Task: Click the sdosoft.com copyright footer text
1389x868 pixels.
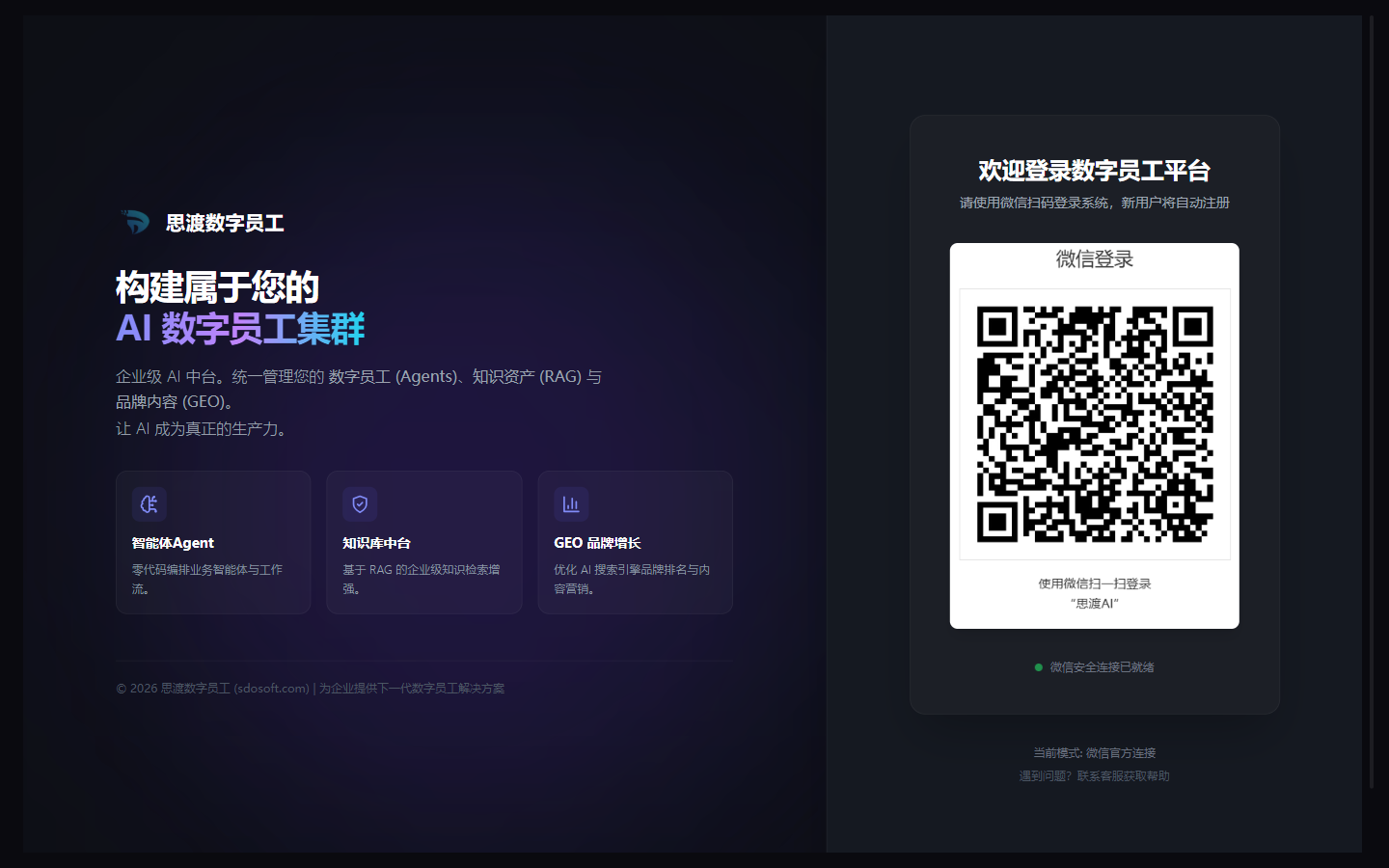Action: click(310, 689)
